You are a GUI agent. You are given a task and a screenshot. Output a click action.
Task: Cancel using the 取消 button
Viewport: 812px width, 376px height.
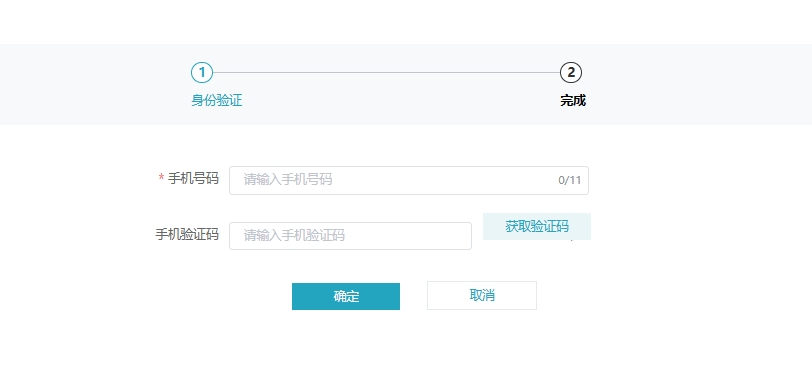(x=482, y=295)
